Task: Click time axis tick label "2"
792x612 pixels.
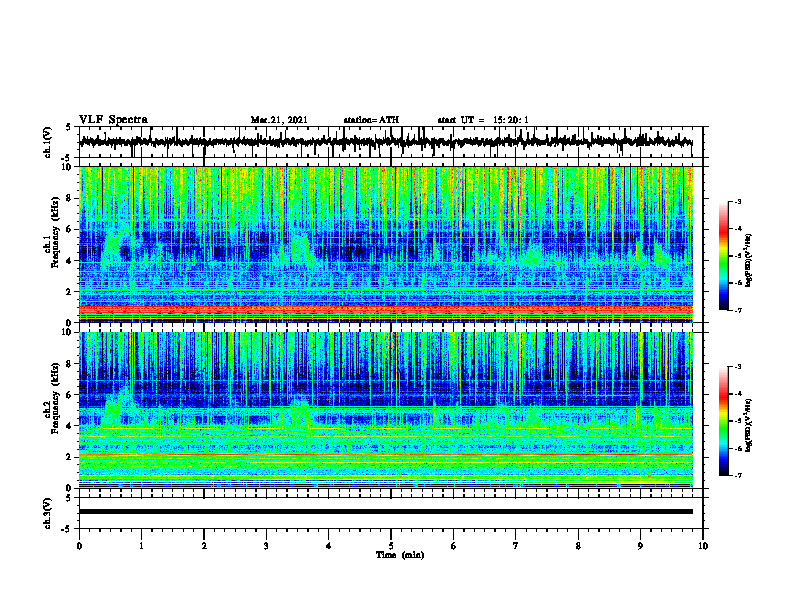Action: point(204,546)
